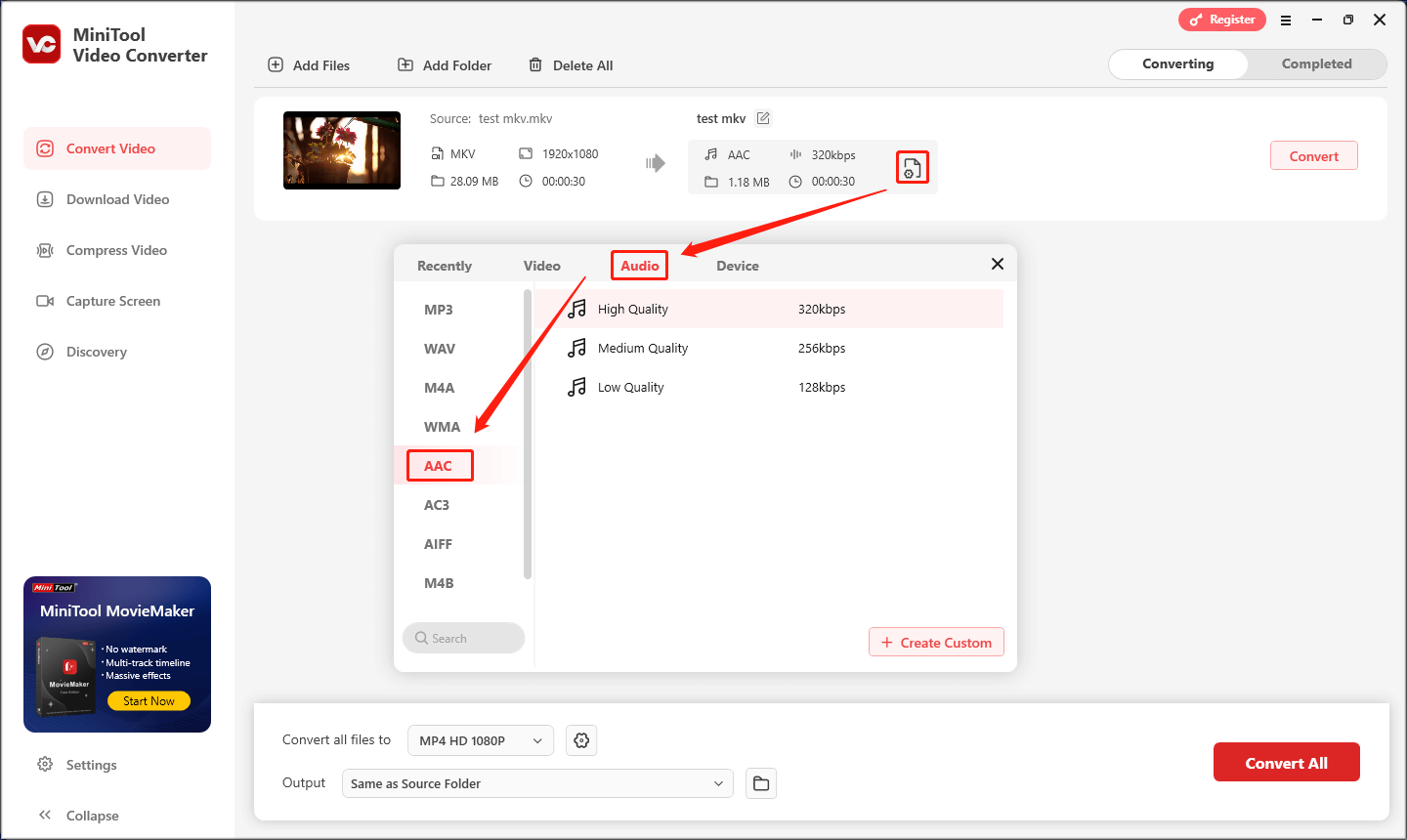Click the Add Files plus icon
The width and height of the screenshot is (1407, 840).
(276, 64)
